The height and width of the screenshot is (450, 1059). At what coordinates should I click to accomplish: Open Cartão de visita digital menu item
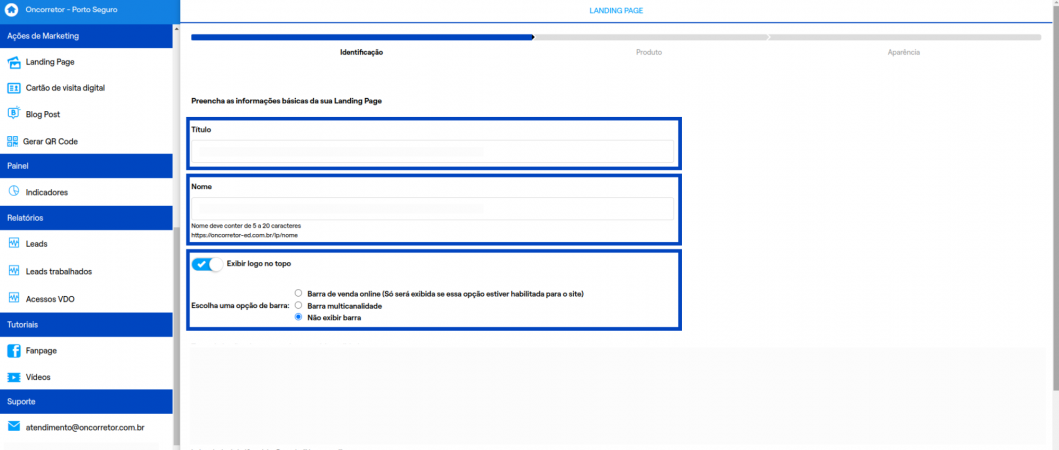pyautogui.click(x=66, y=88)
